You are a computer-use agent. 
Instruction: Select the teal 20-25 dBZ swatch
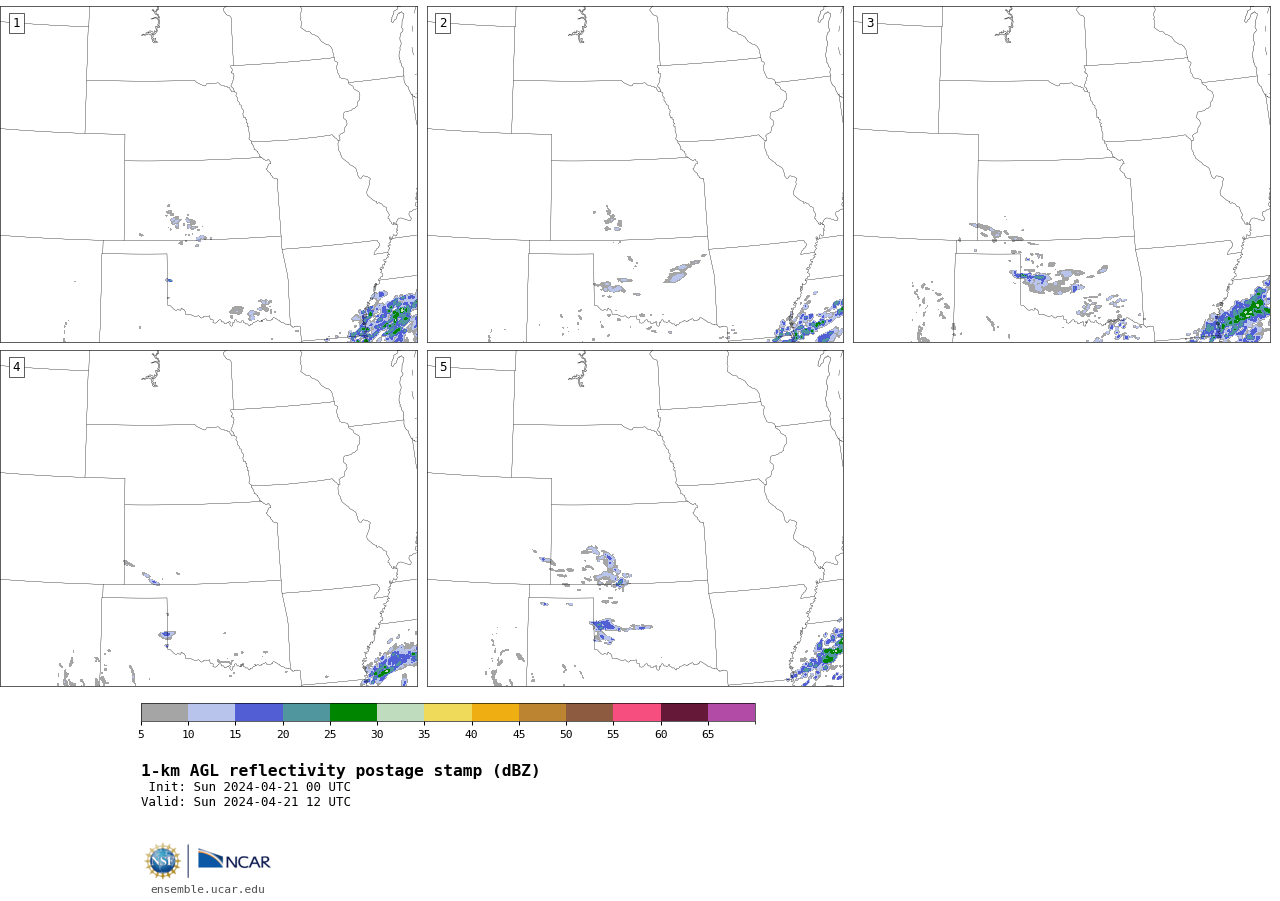(306, 712)
